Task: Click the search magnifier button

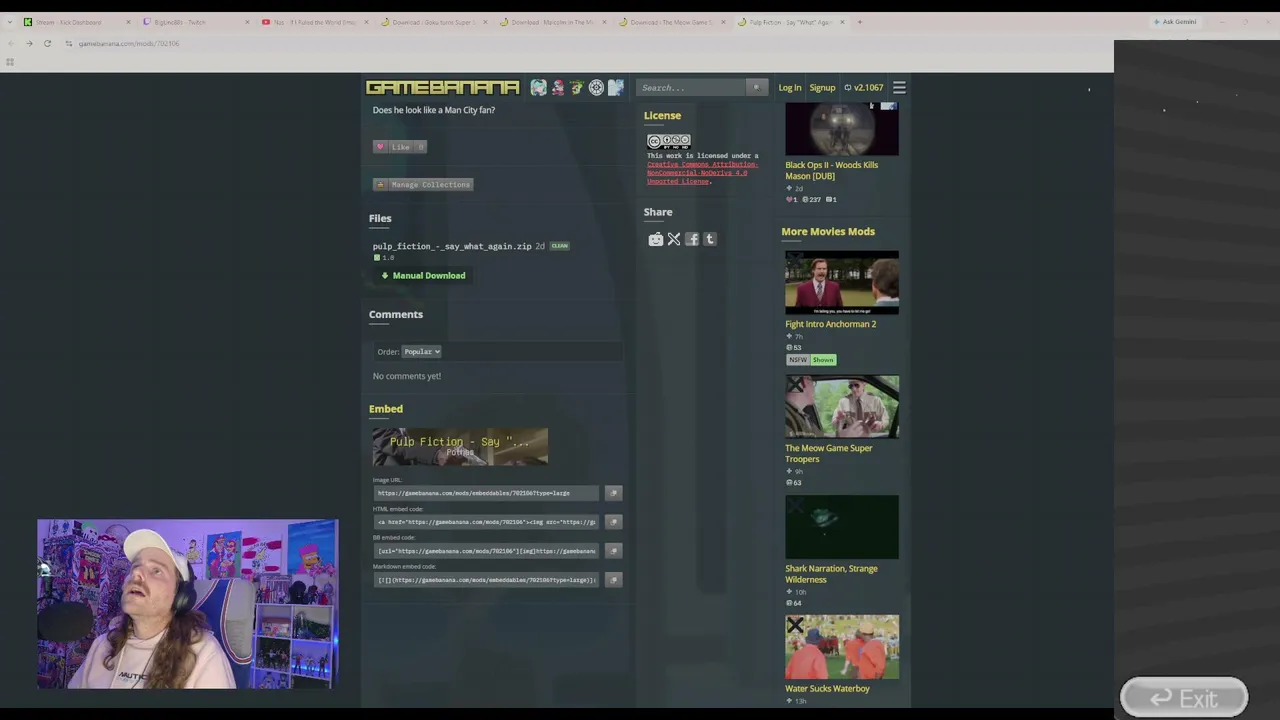Action: [x=756, y=87]
